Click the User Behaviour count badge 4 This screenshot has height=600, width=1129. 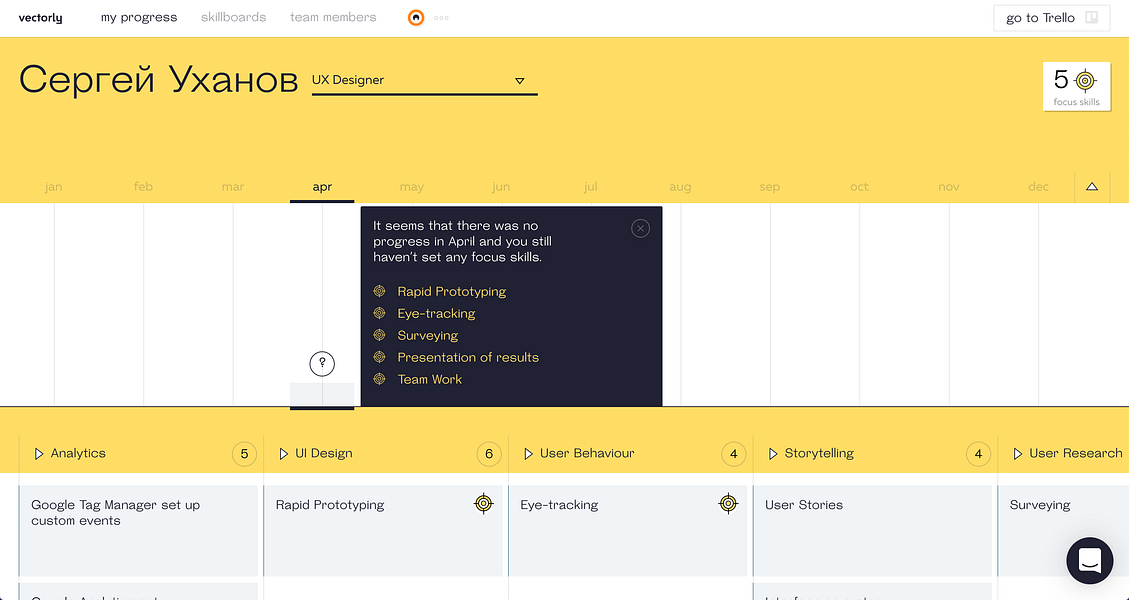(734, 454)
